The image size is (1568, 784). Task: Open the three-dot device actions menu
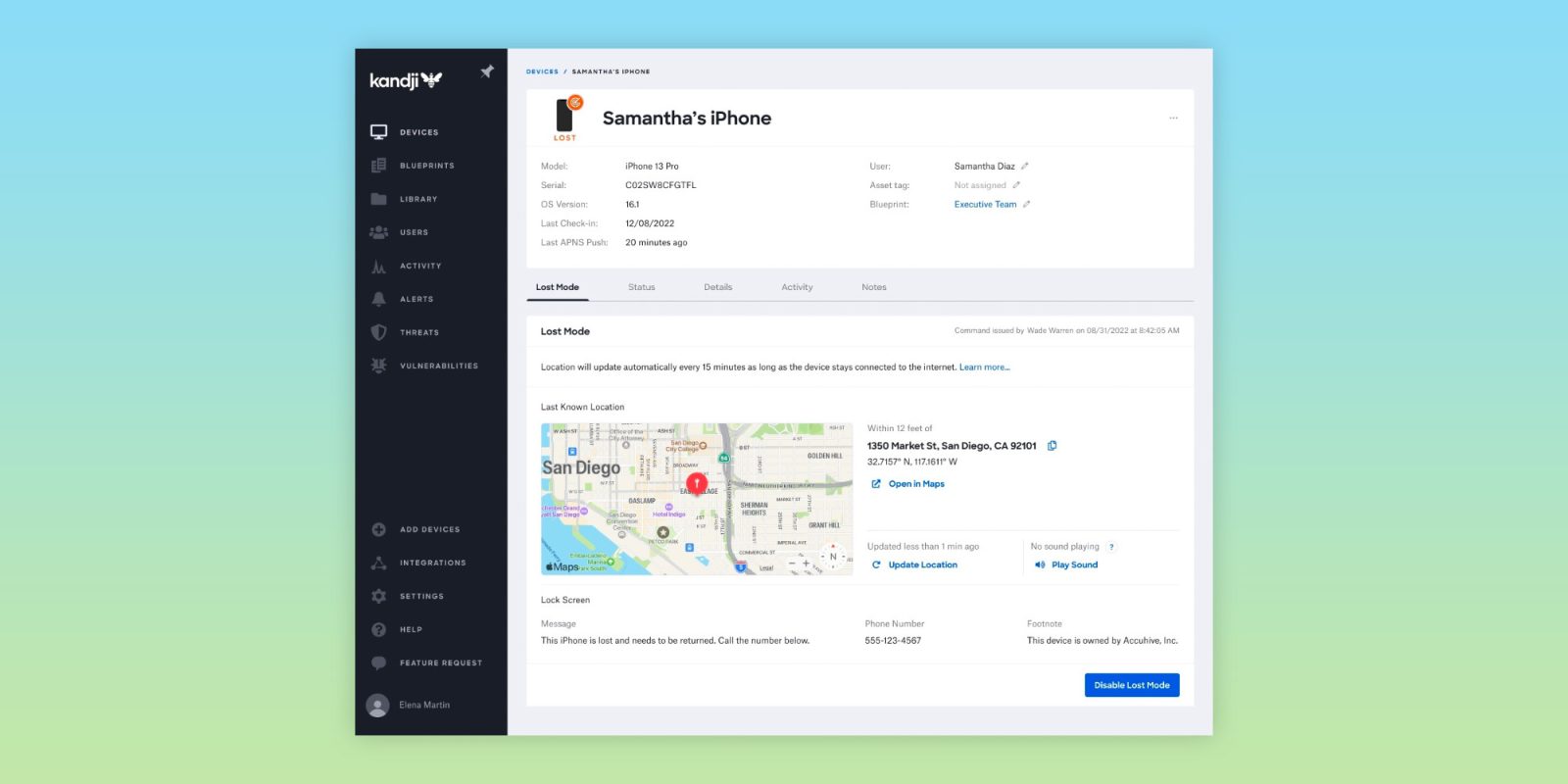[1173, 119]
